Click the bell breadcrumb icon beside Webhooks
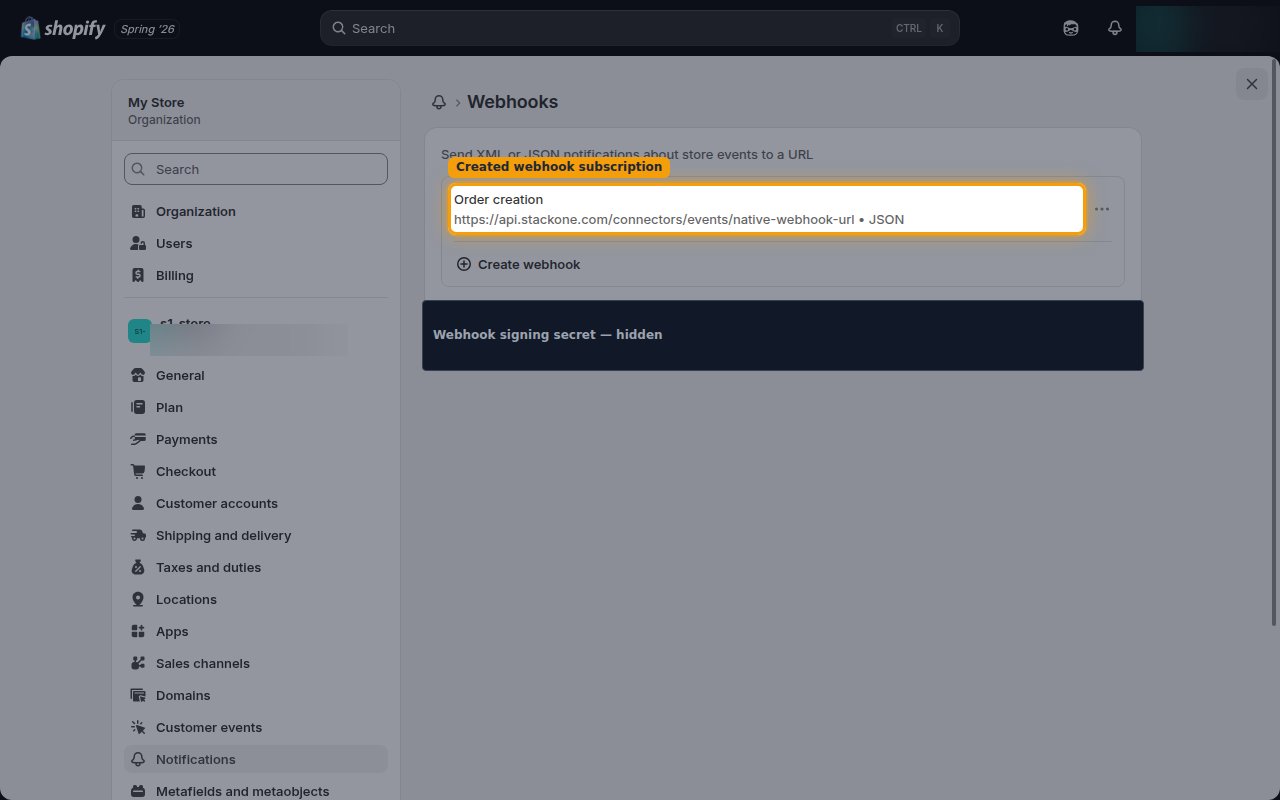Image resolution: width=1280 pixels, height=800 pixels. click(438, 102)
